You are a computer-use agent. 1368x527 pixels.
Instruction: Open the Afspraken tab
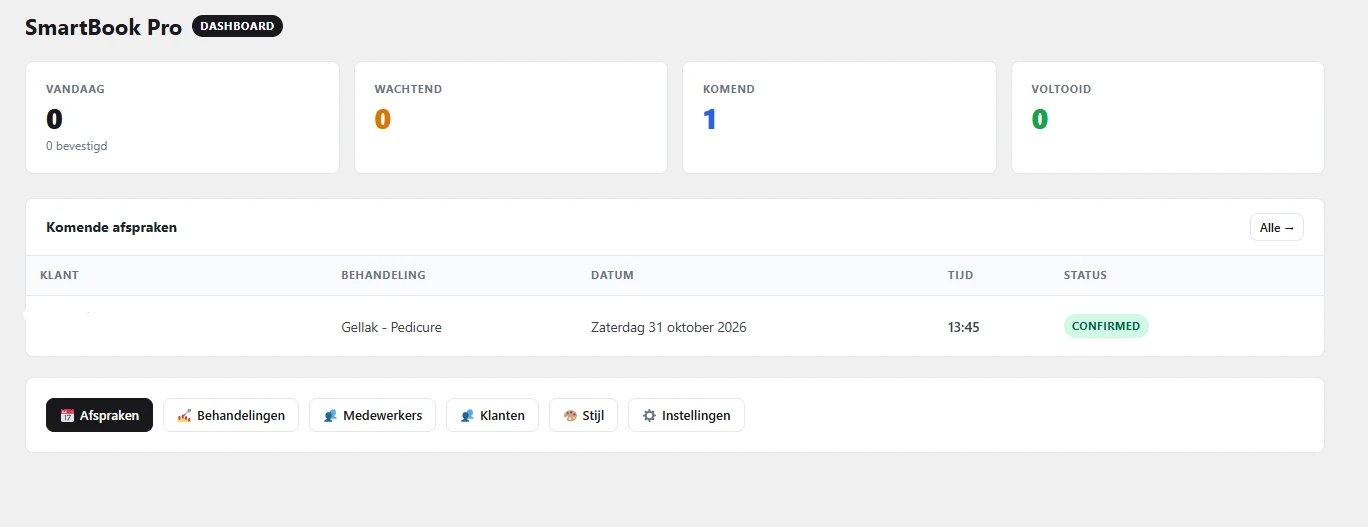[x=99, y=415]
